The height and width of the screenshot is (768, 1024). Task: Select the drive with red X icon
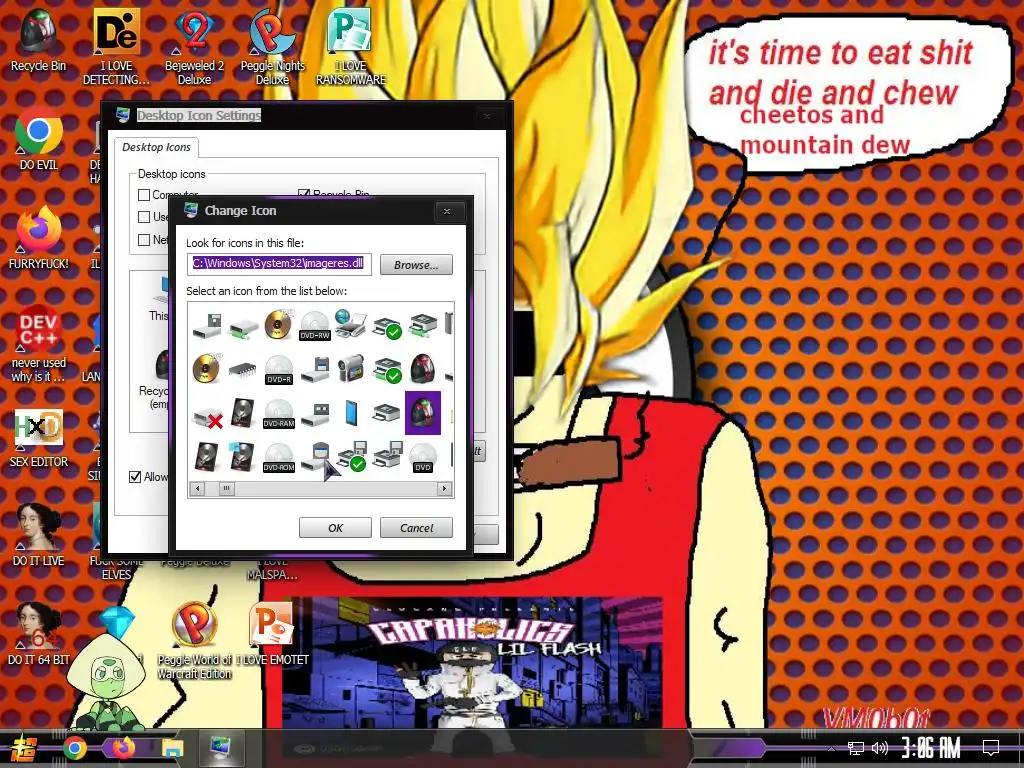pos(208,417)
